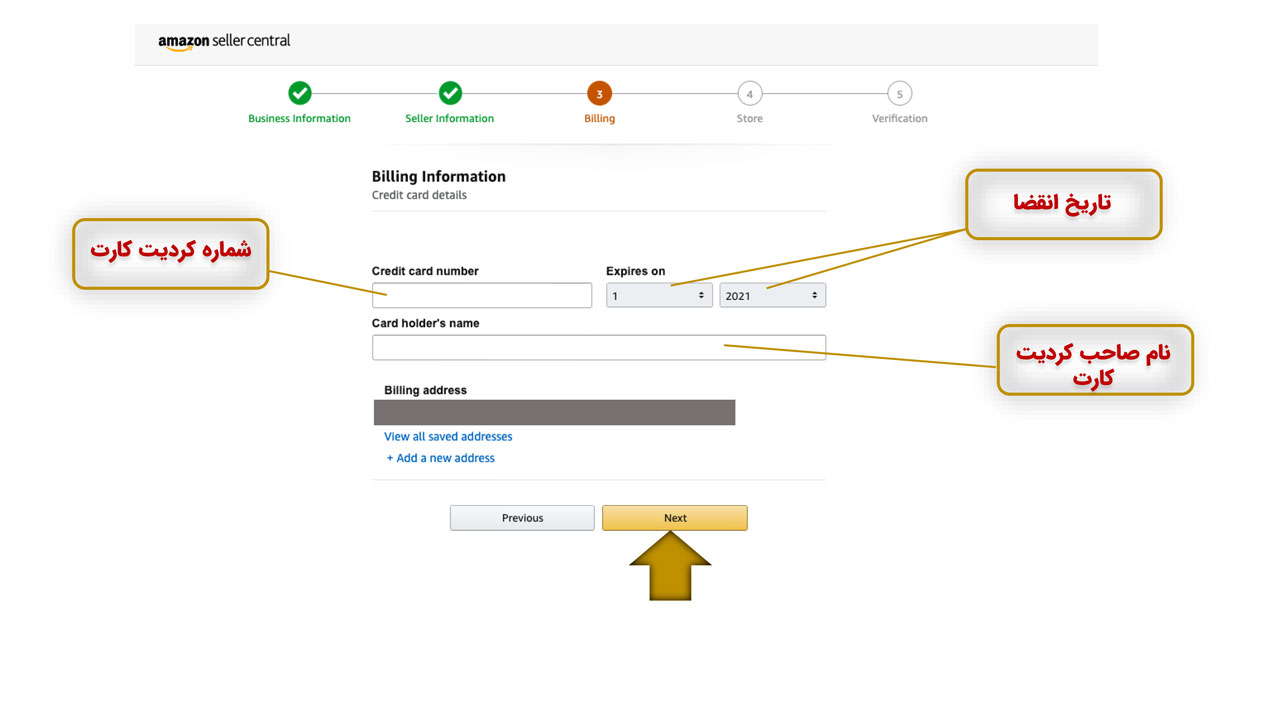Click the Credit card details subtitle
The image size is (1280, 720).
(419, 195)
